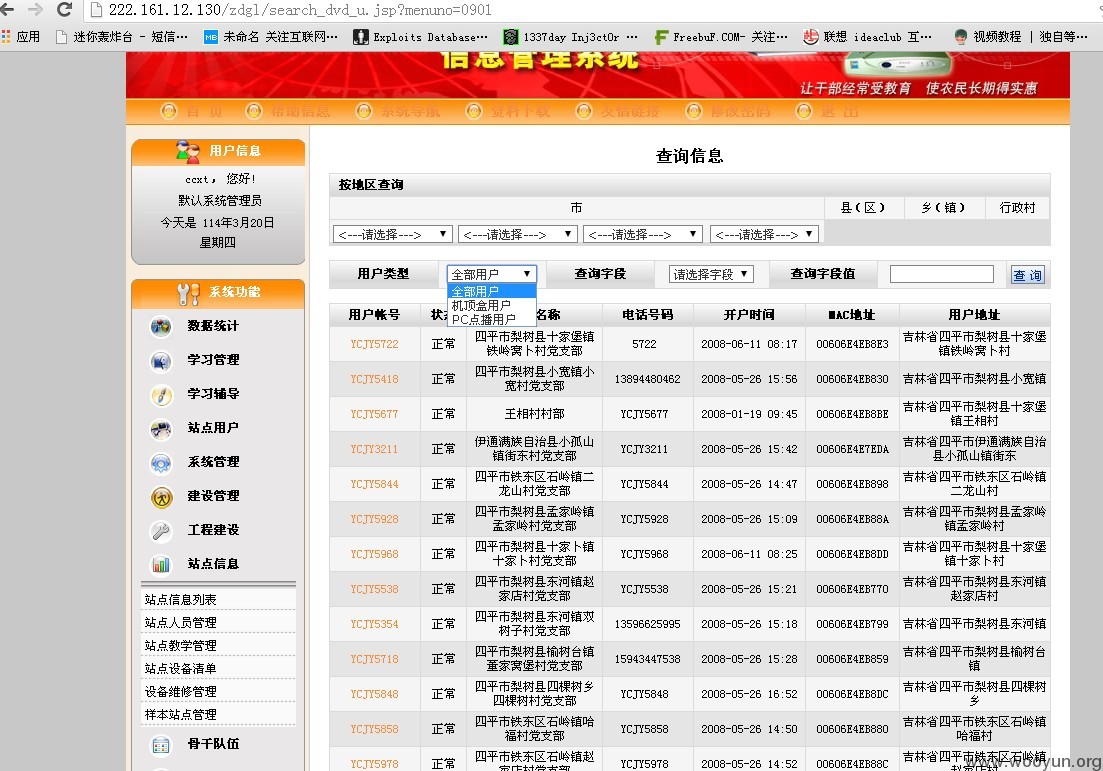This screenshot has height=771, width=1103.
Task: Open the 未命名 关注互联网 bookmark
Action: [x=271, y=37]
